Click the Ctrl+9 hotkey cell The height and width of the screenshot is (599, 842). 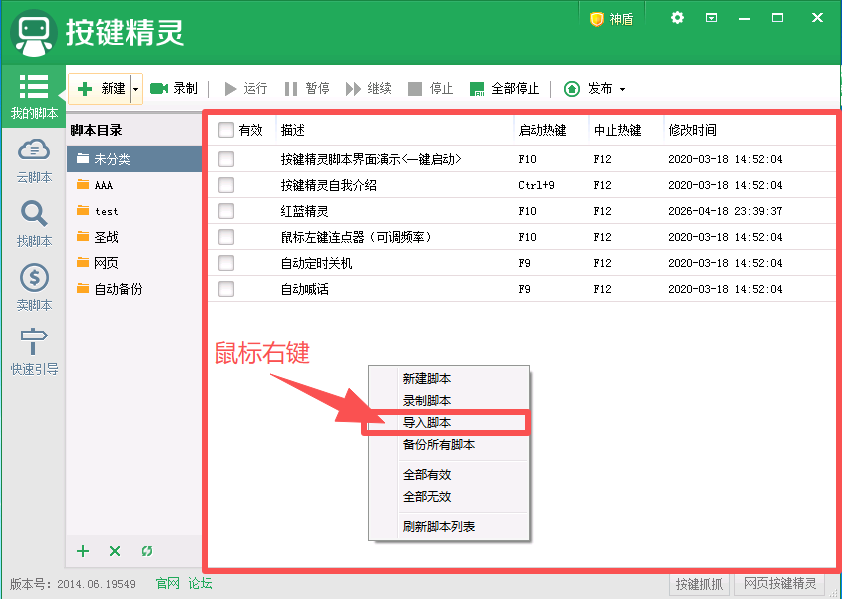tap(536, 185)
